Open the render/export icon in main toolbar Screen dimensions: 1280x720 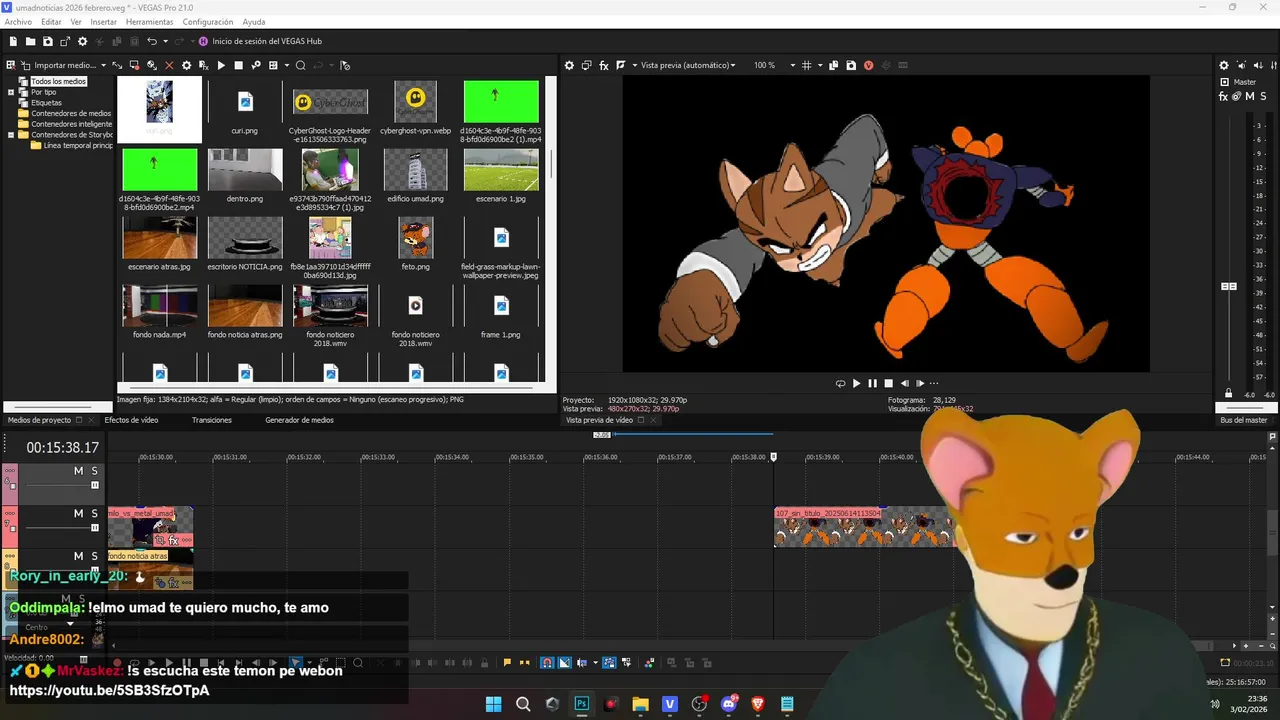click(x=65, y=41)
